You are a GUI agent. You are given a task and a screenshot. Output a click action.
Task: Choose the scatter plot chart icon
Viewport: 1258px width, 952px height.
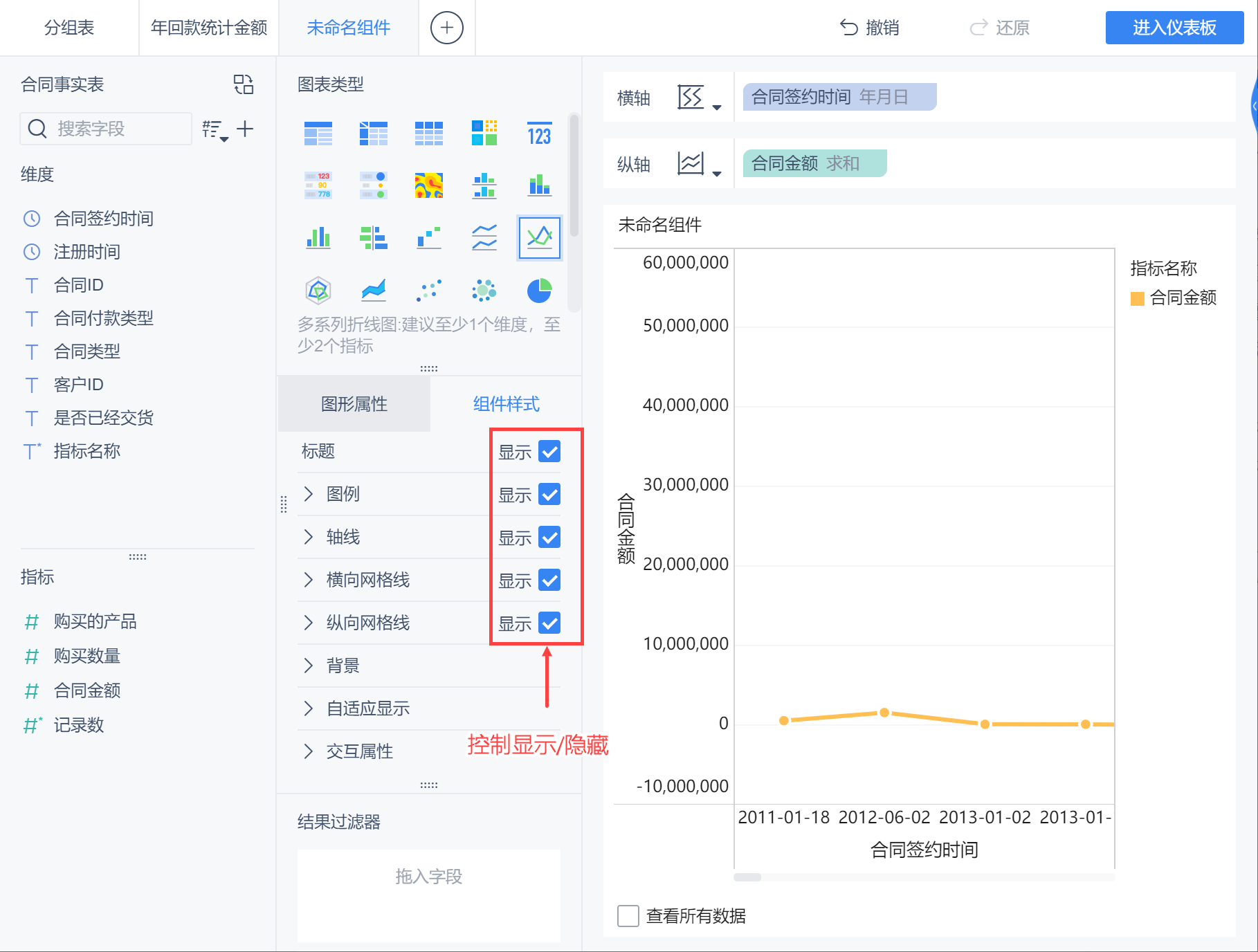pyautogui.click(x=429, y=291)
